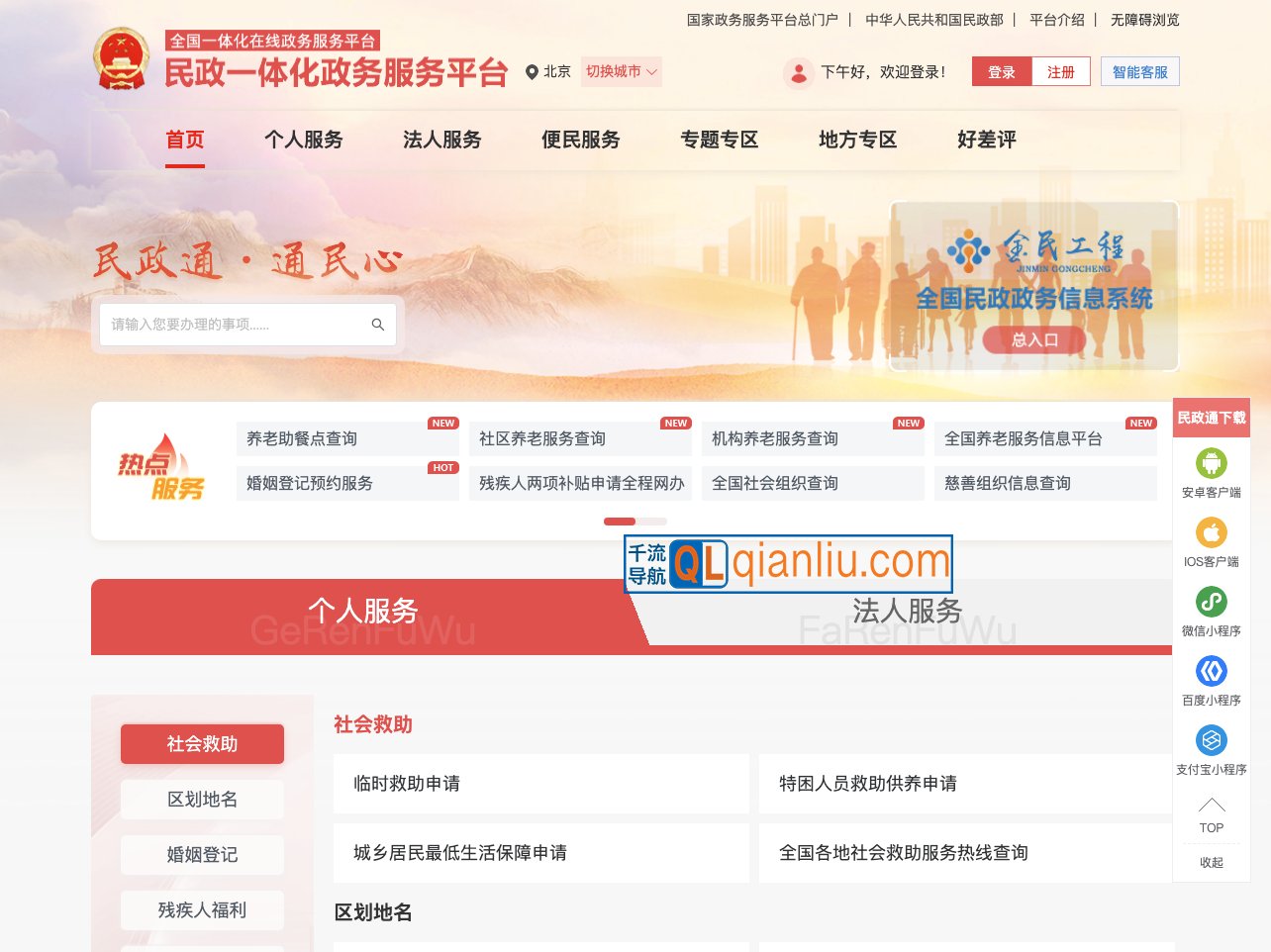Click the 登录 login button
1271x952 pixels.
click(x=1001, y=71)
